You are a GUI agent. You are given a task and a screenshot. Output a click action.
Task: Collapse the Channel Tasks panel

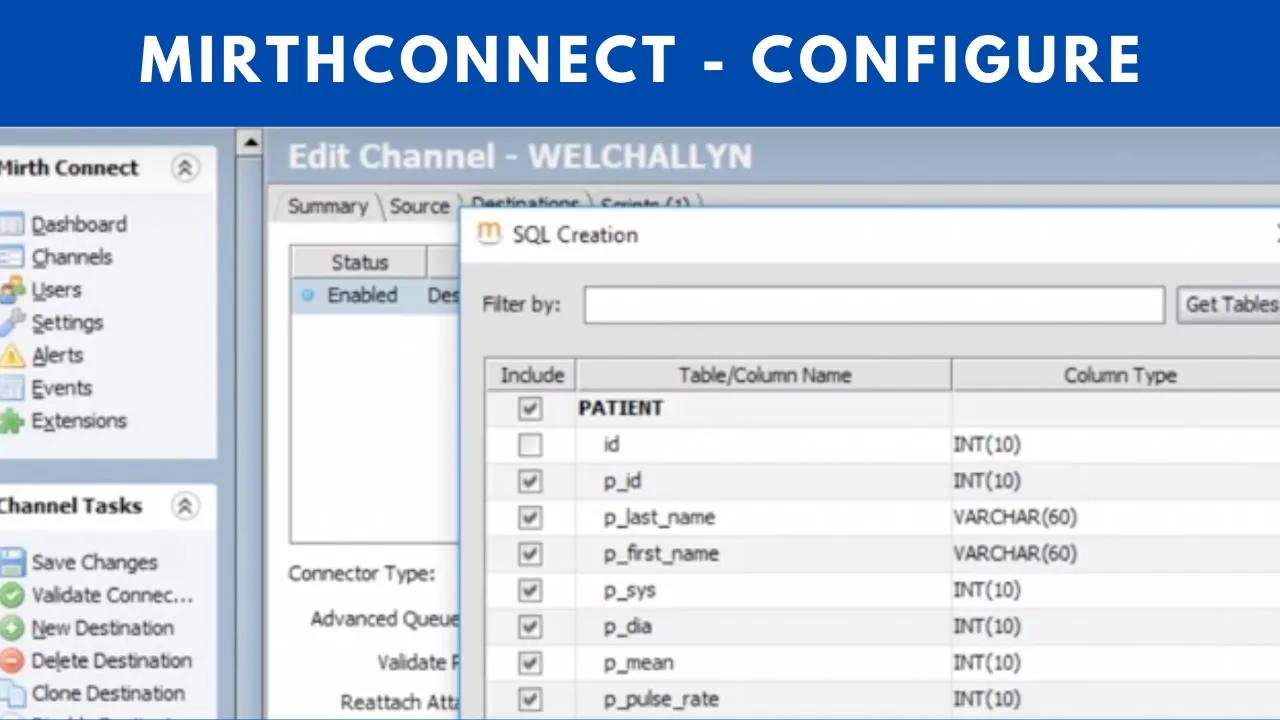click(185, 506)
